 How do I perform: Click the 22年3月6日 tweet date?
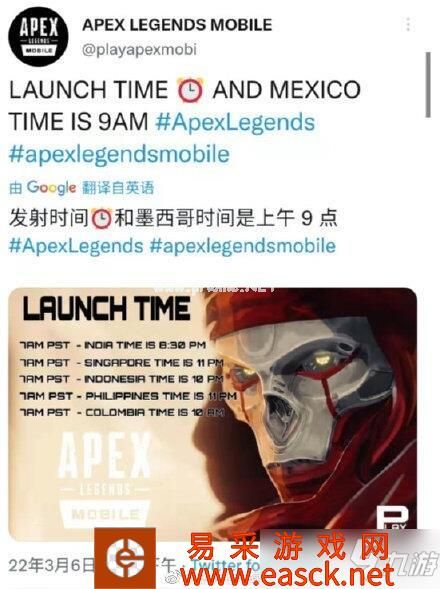(x=51, y=565)
